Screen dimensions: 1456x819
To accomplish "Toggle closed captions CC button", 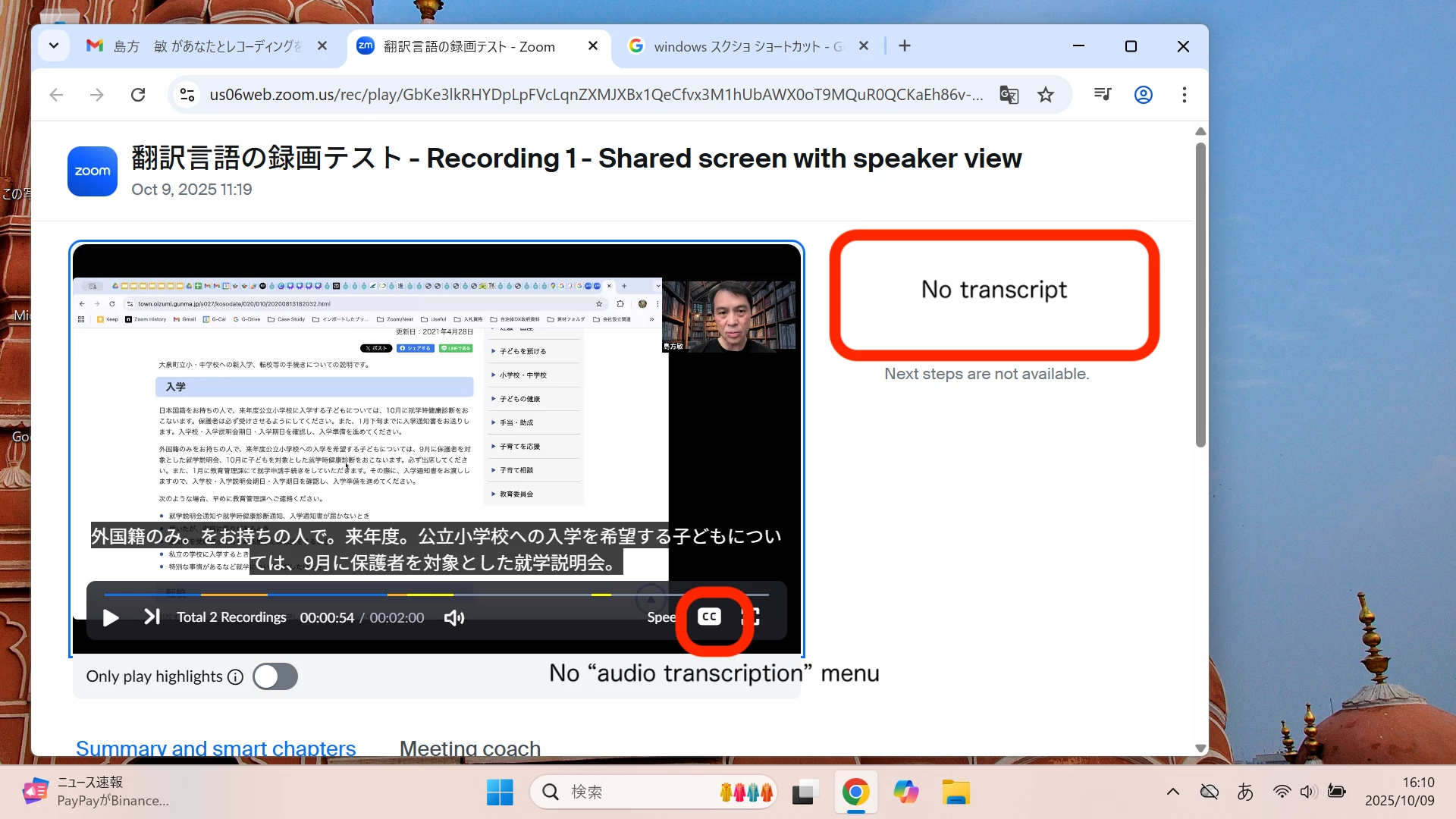I will (x=709, y=617).
